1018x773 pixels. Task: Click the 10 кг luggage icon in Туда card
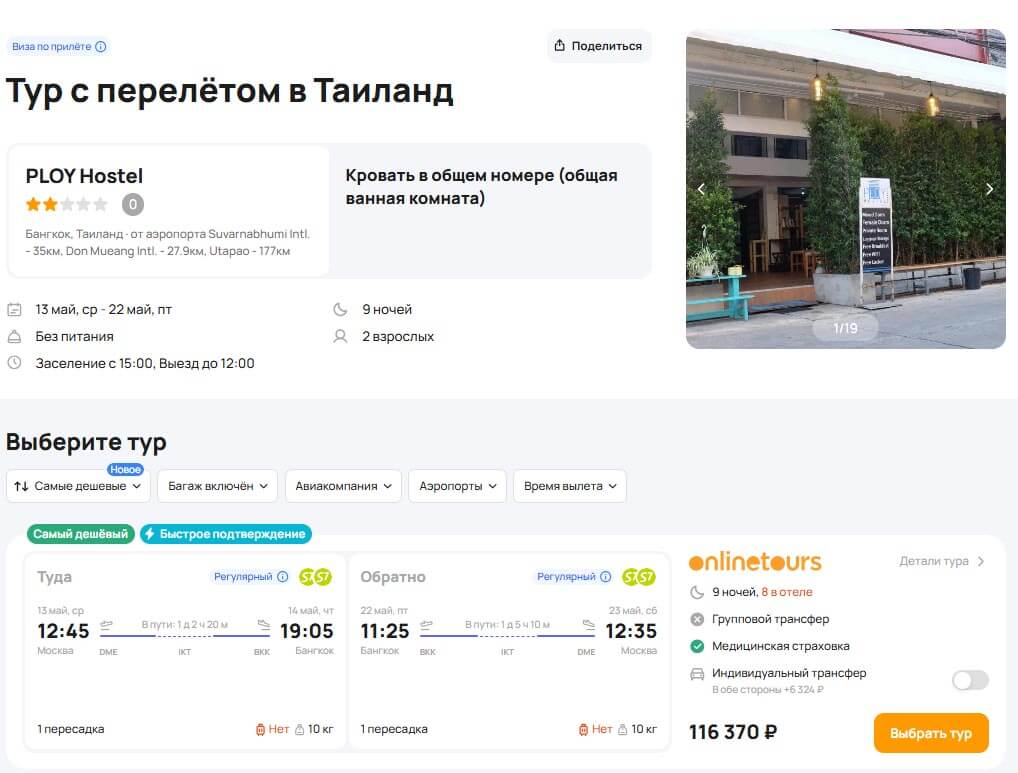[x=299, y=730]
